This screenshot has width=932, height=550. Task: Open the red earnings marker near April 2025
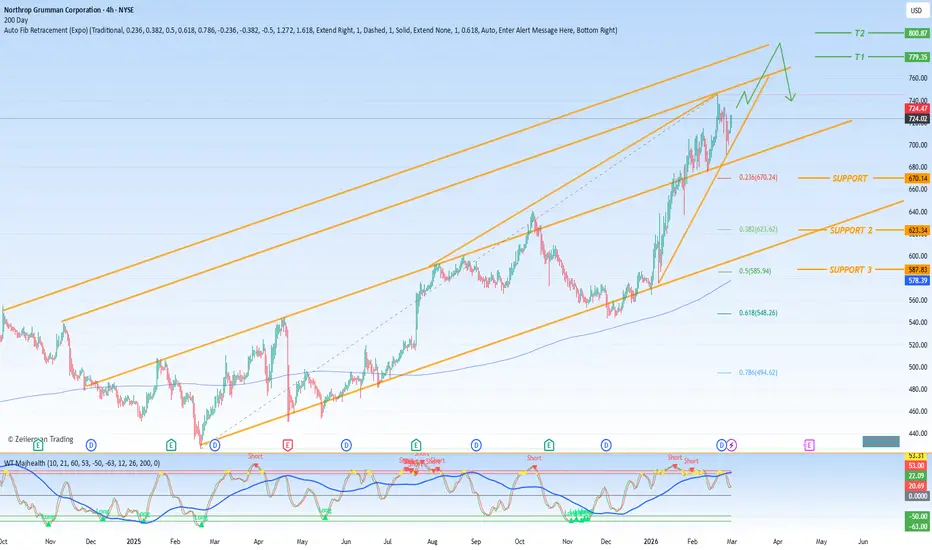coord(288,445)
